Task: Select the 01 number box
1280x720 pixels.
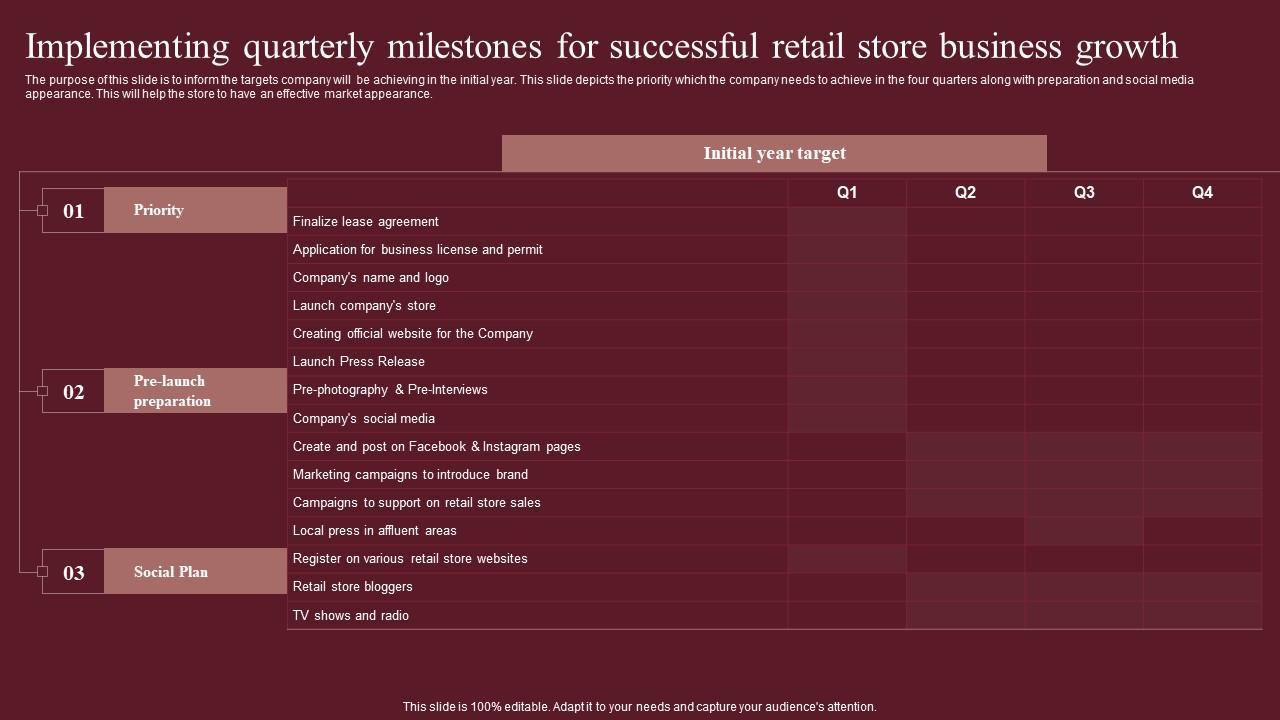Action: pos(74,211)
